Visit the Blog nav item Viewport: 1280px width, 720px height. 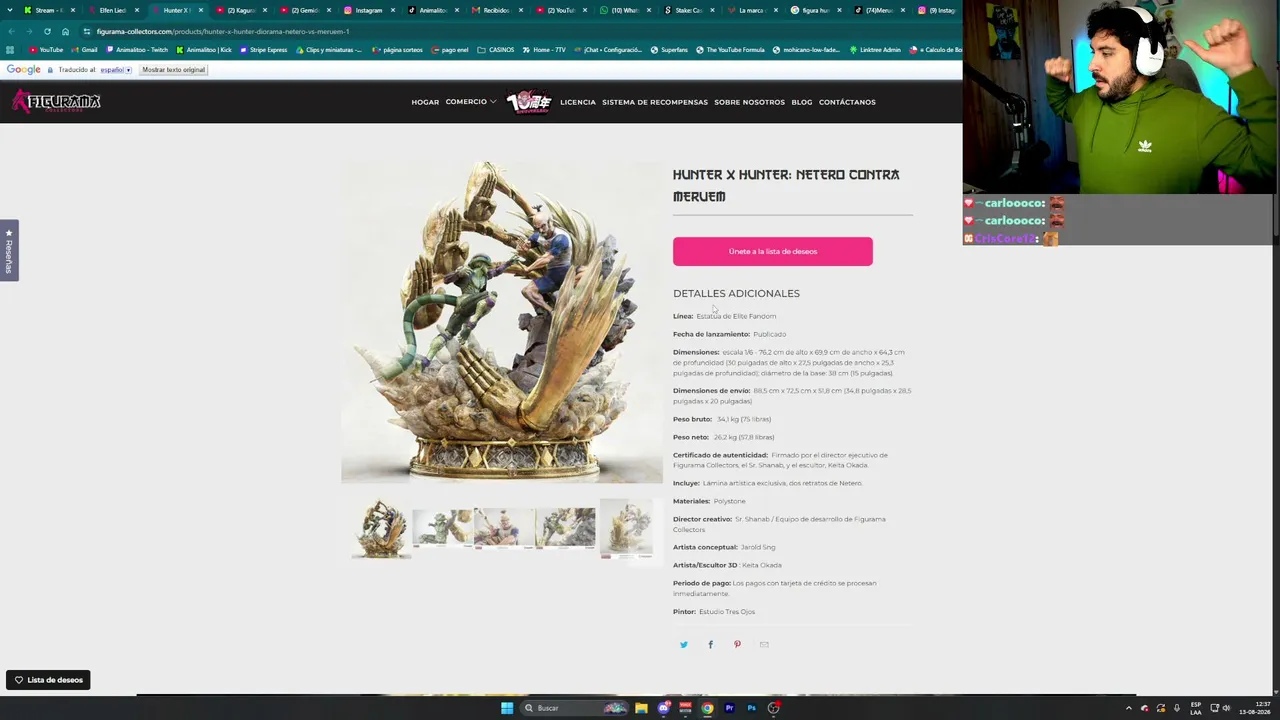point(802,102)
